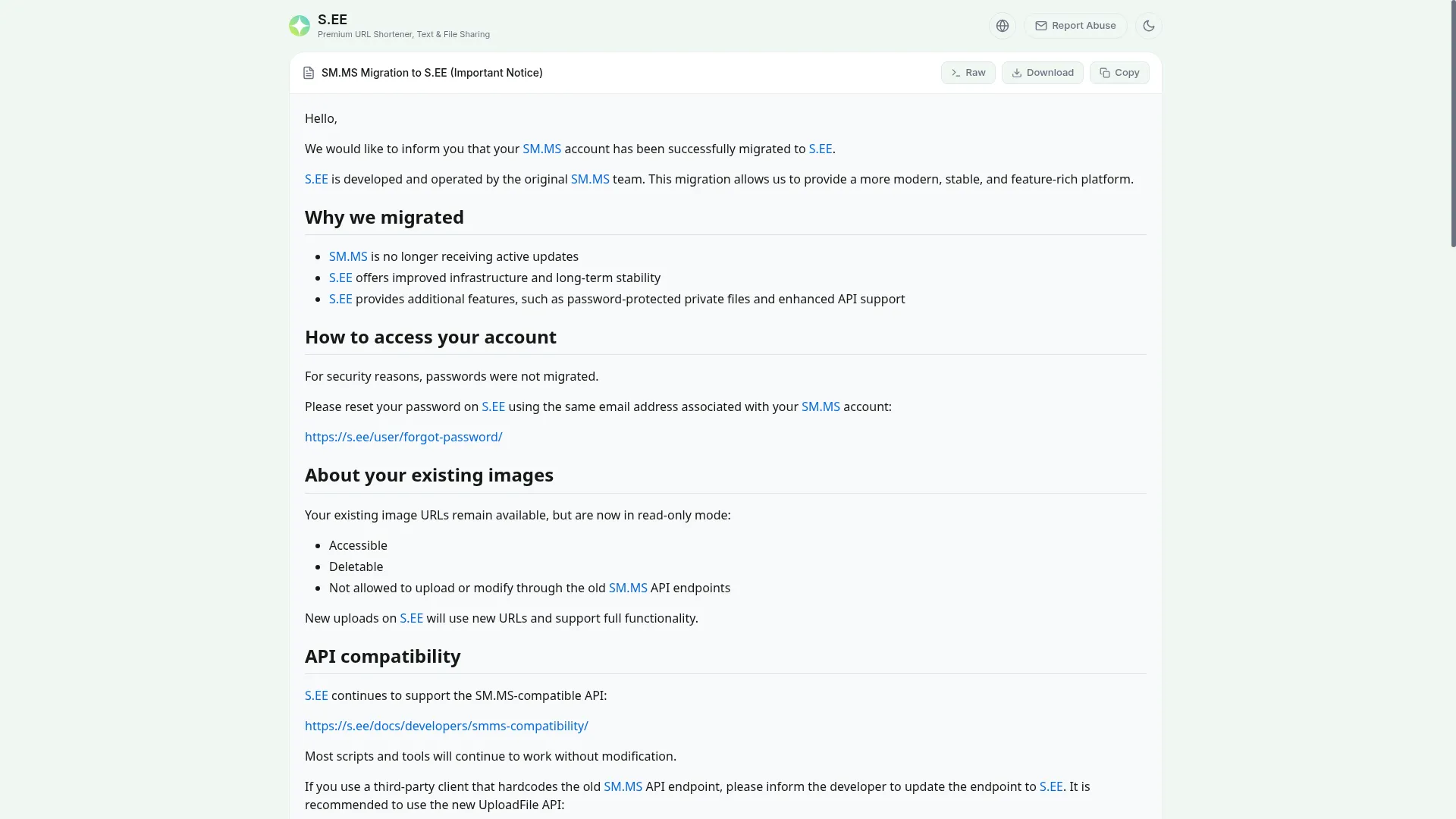Click the sentence "Most scripts and tools will continue to work"
1456x819 pixels.
click(x=491, y=757)
